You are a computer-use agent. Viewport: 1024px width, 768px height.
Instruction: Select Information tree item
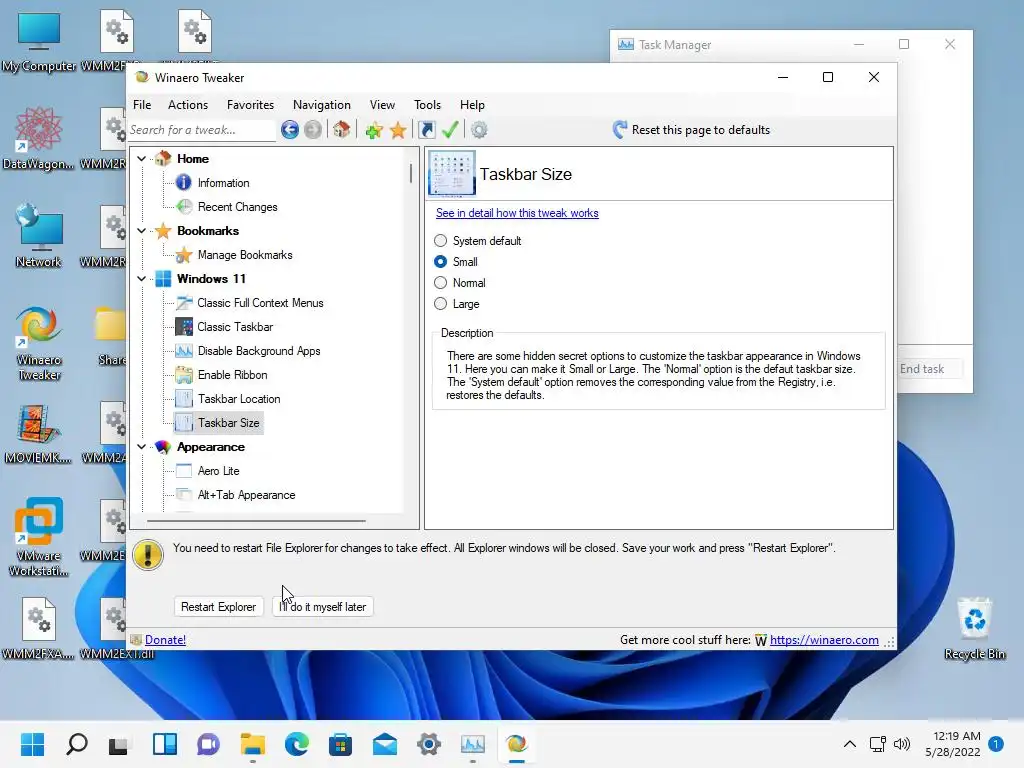tap(223, 183)
